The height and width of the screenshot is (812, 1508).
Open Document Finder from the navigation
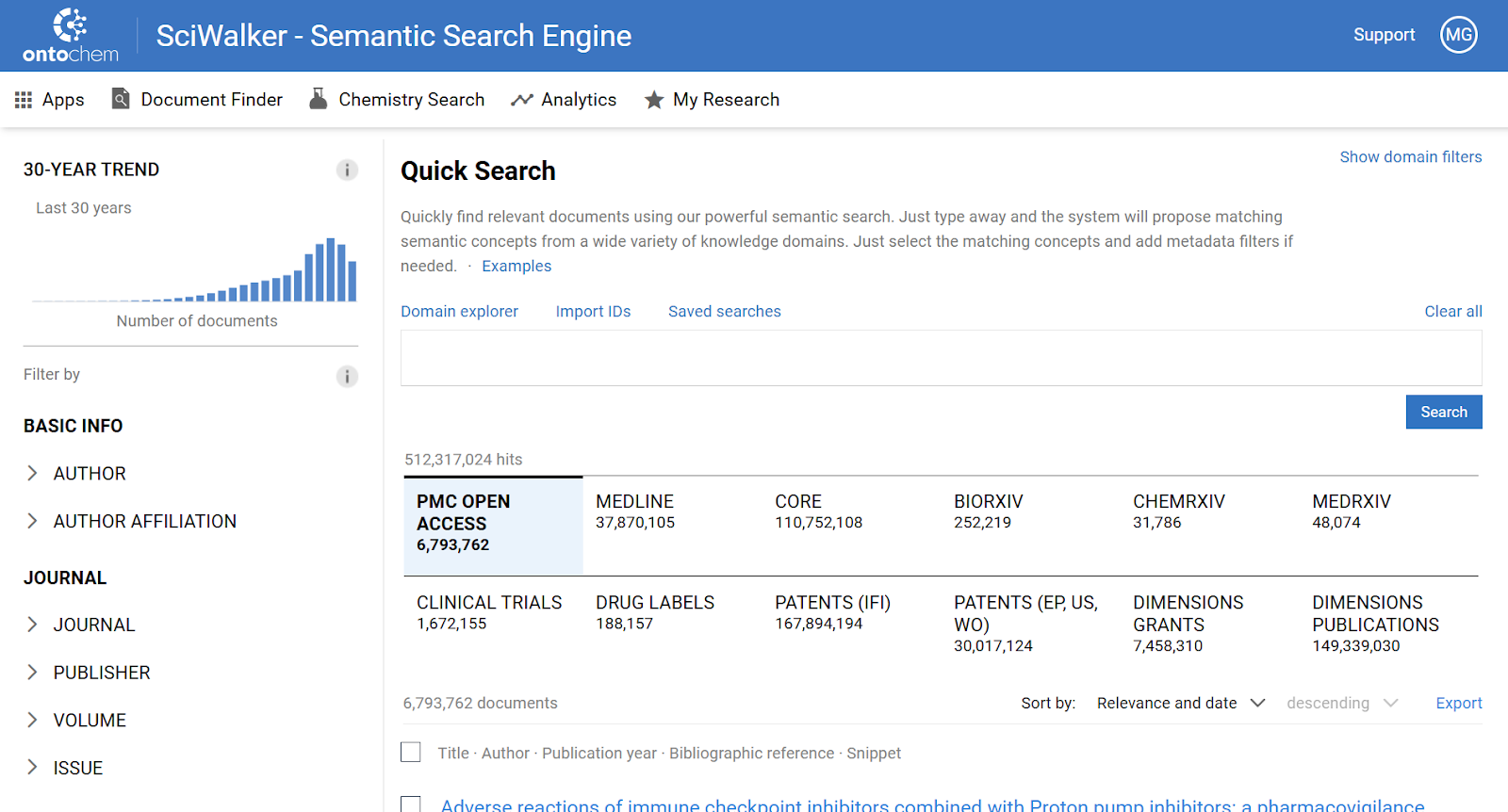click(x=197, y=100)
